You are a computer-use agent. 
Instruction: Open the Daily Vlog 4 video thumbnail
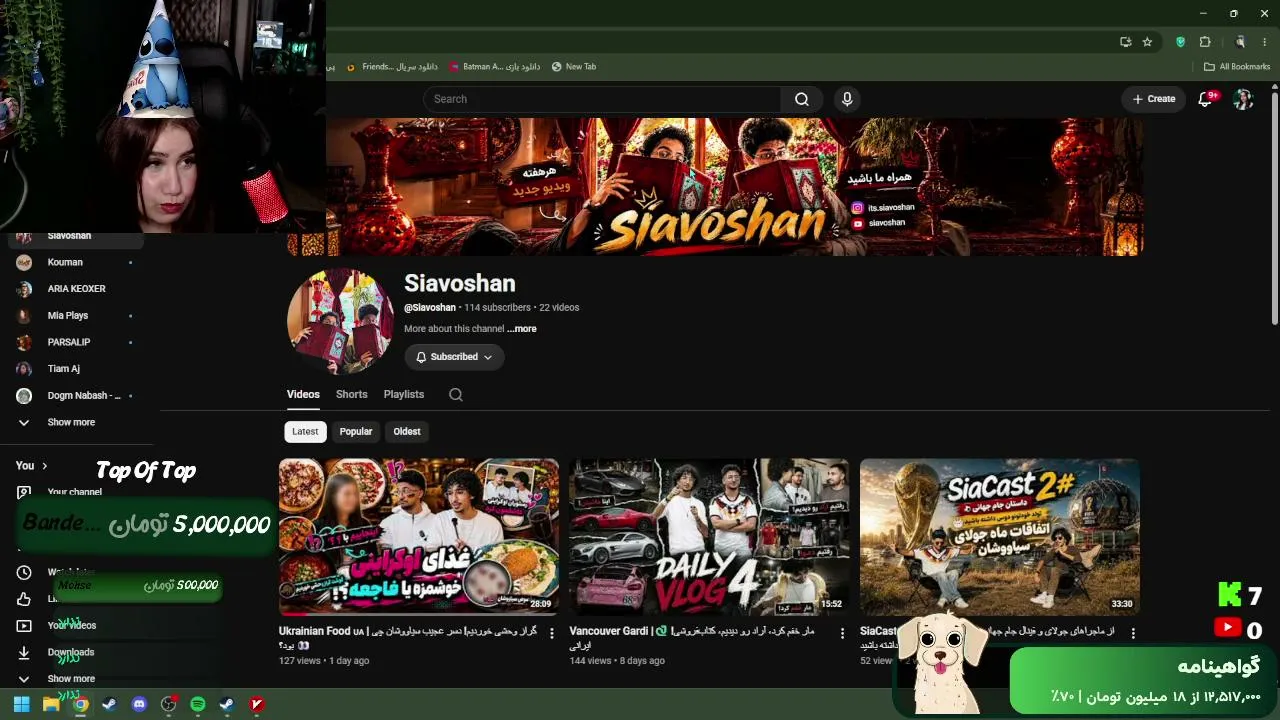tap(709, 537)
